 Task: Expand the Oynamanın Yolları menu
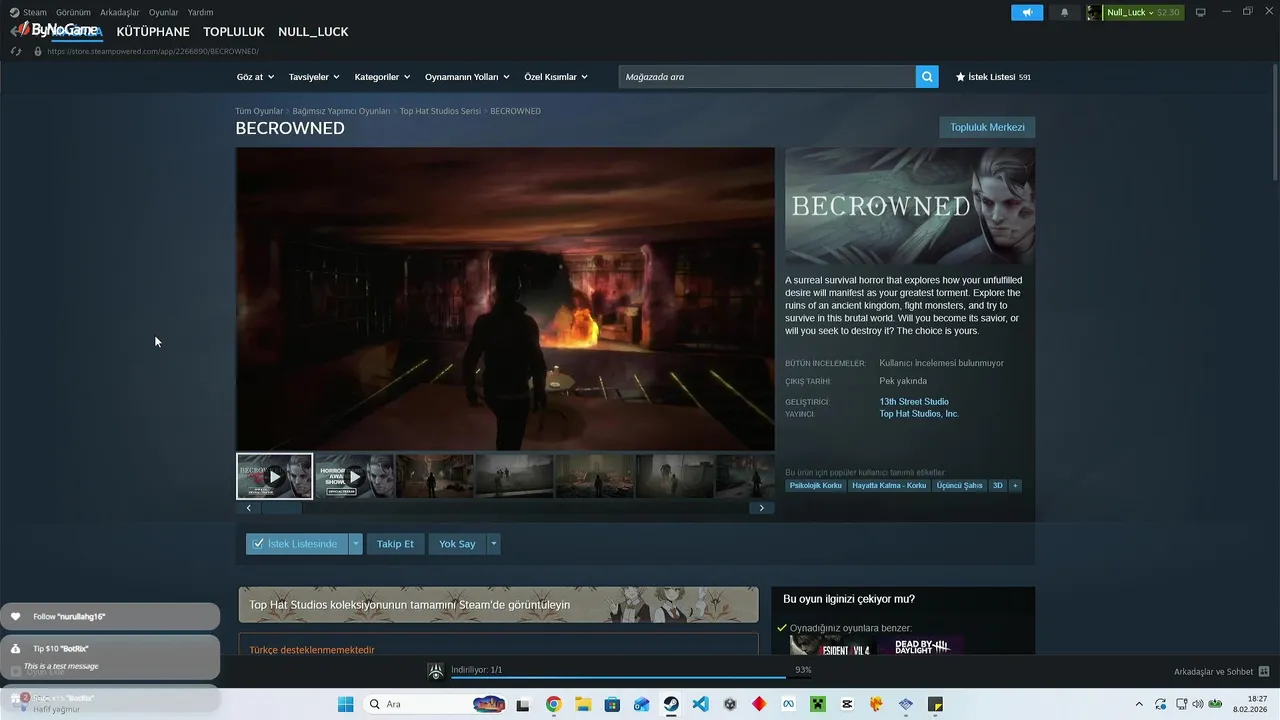(x=467, y=77)
